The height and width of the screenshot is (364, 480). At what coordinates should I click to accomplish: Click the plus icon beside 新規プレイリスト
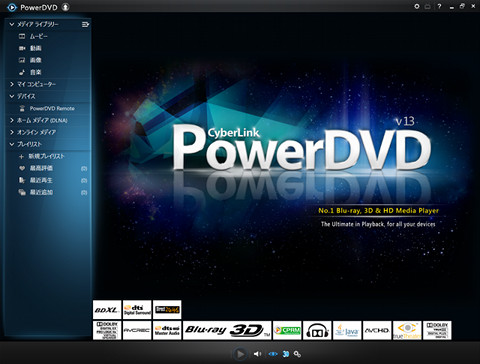point(22,156)
